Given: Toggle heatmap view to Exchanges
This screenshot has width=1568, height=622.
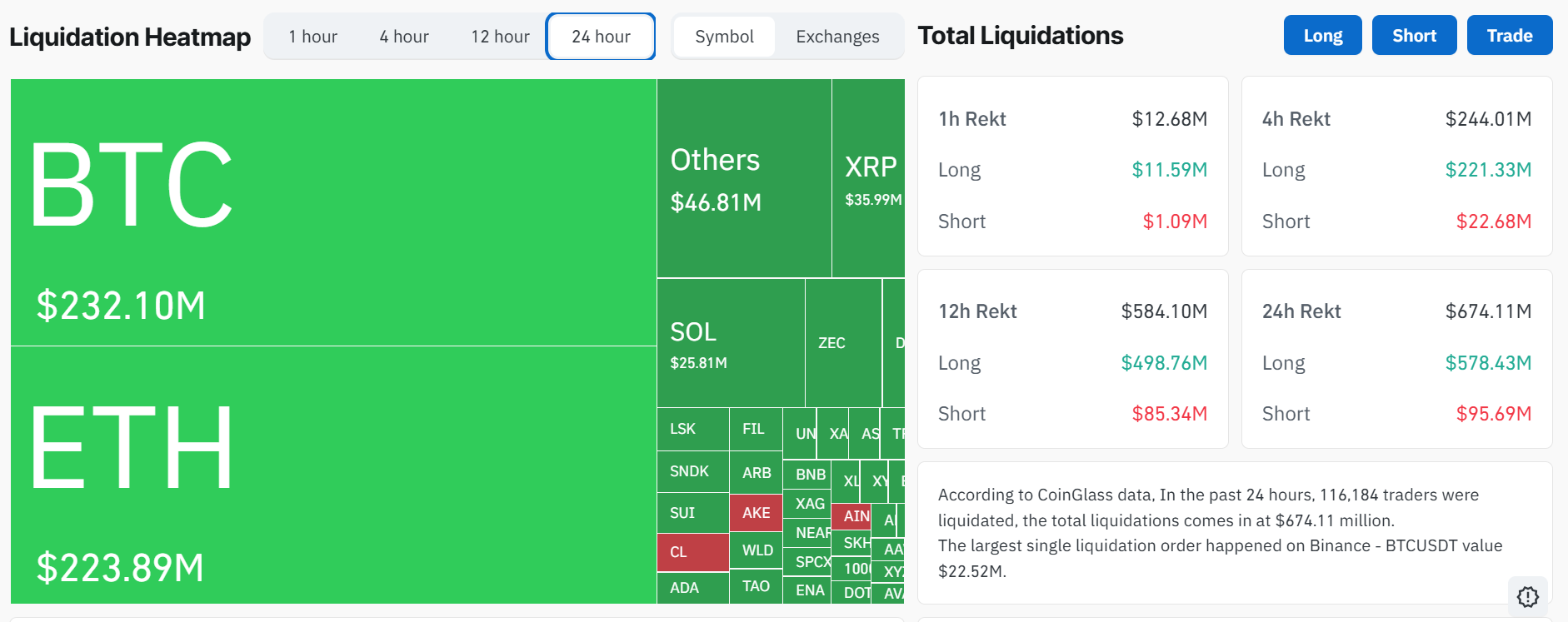Looking at the screenshot, I should point(837,37).
